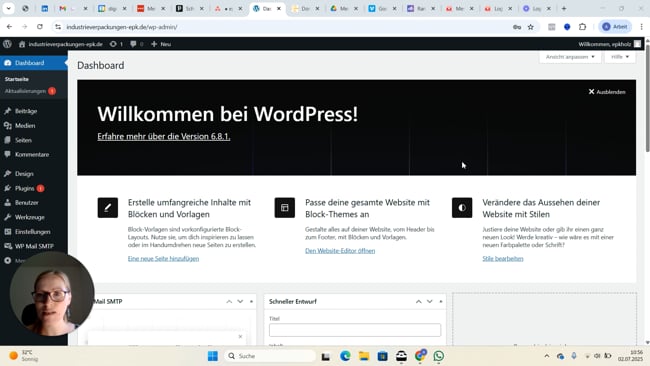Viewport: 650px width, 366px height.
Task: Close the active Dashboard tab
Action: (x=279, y=8)
